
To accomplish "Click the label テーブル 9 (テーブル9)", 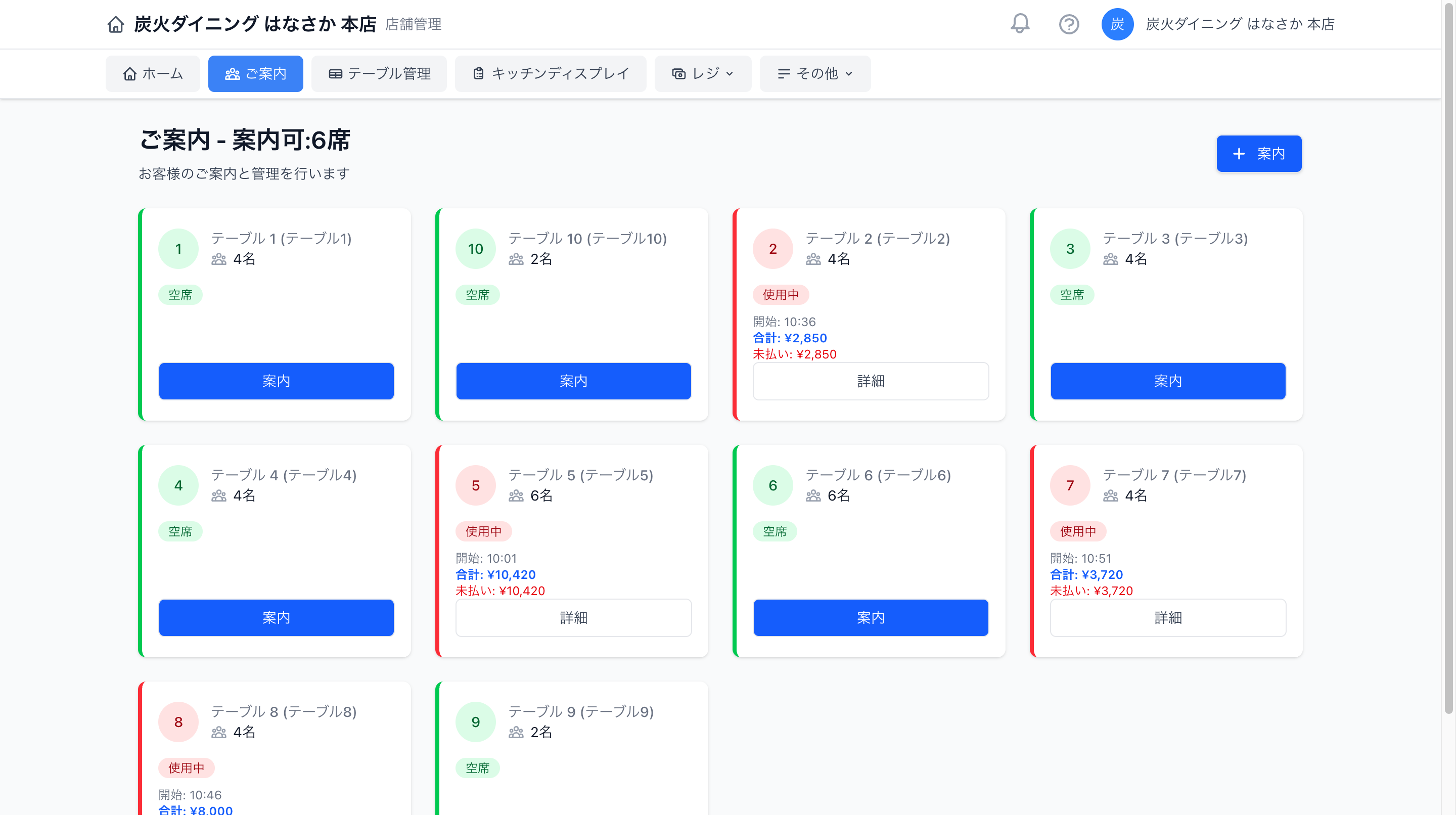I will point(581,712).
